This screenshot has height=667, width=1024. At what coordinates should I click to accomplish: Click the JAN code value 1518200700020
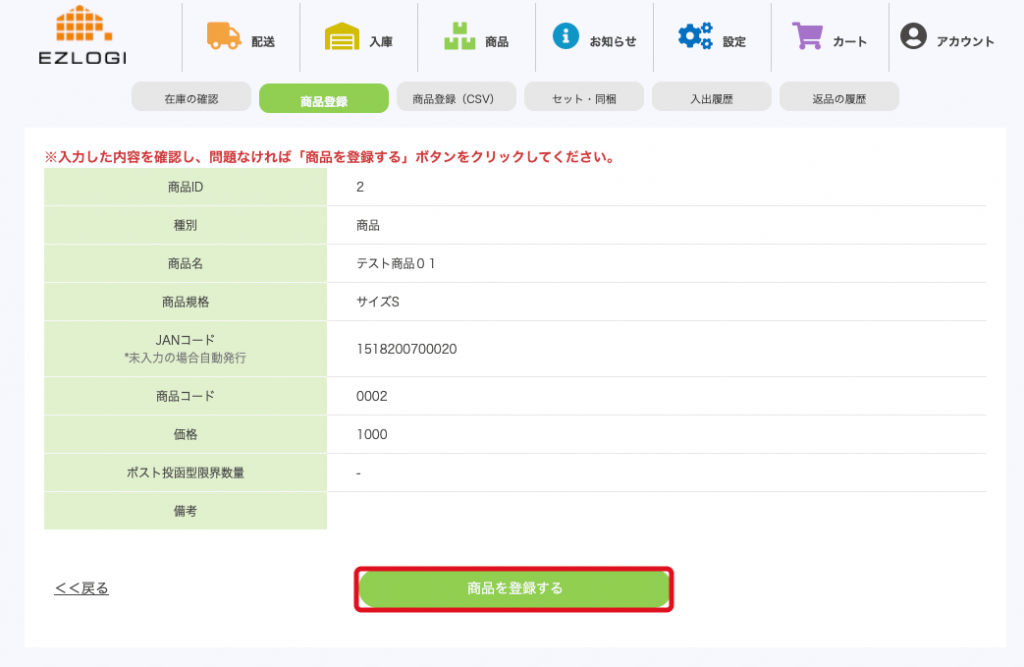tap(406, 349)
